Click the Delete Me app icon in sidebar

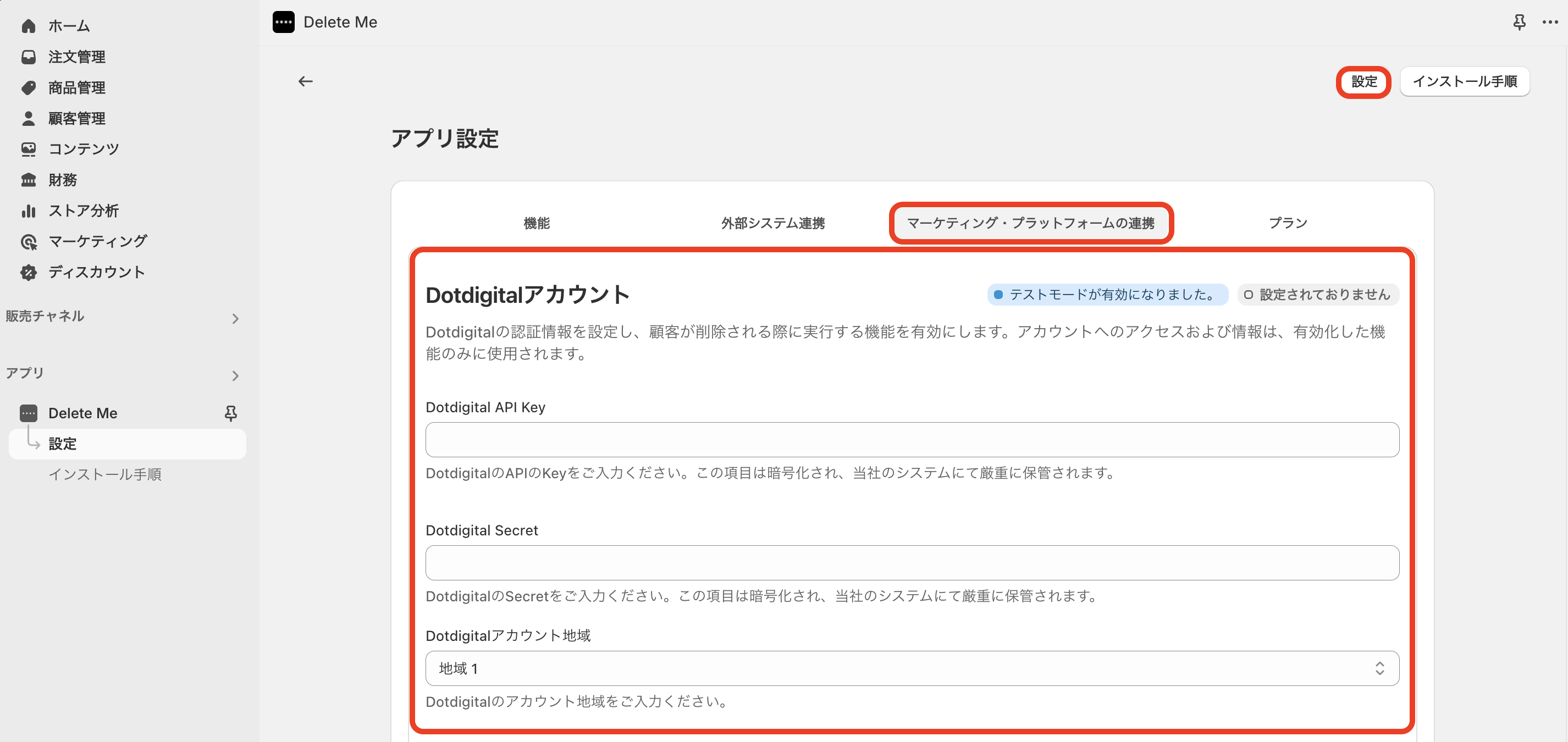28,413
